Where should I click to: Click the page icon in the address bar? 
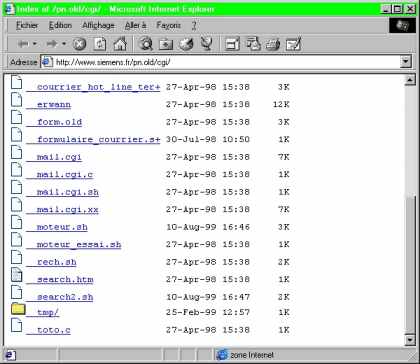[x=47, y=62]
